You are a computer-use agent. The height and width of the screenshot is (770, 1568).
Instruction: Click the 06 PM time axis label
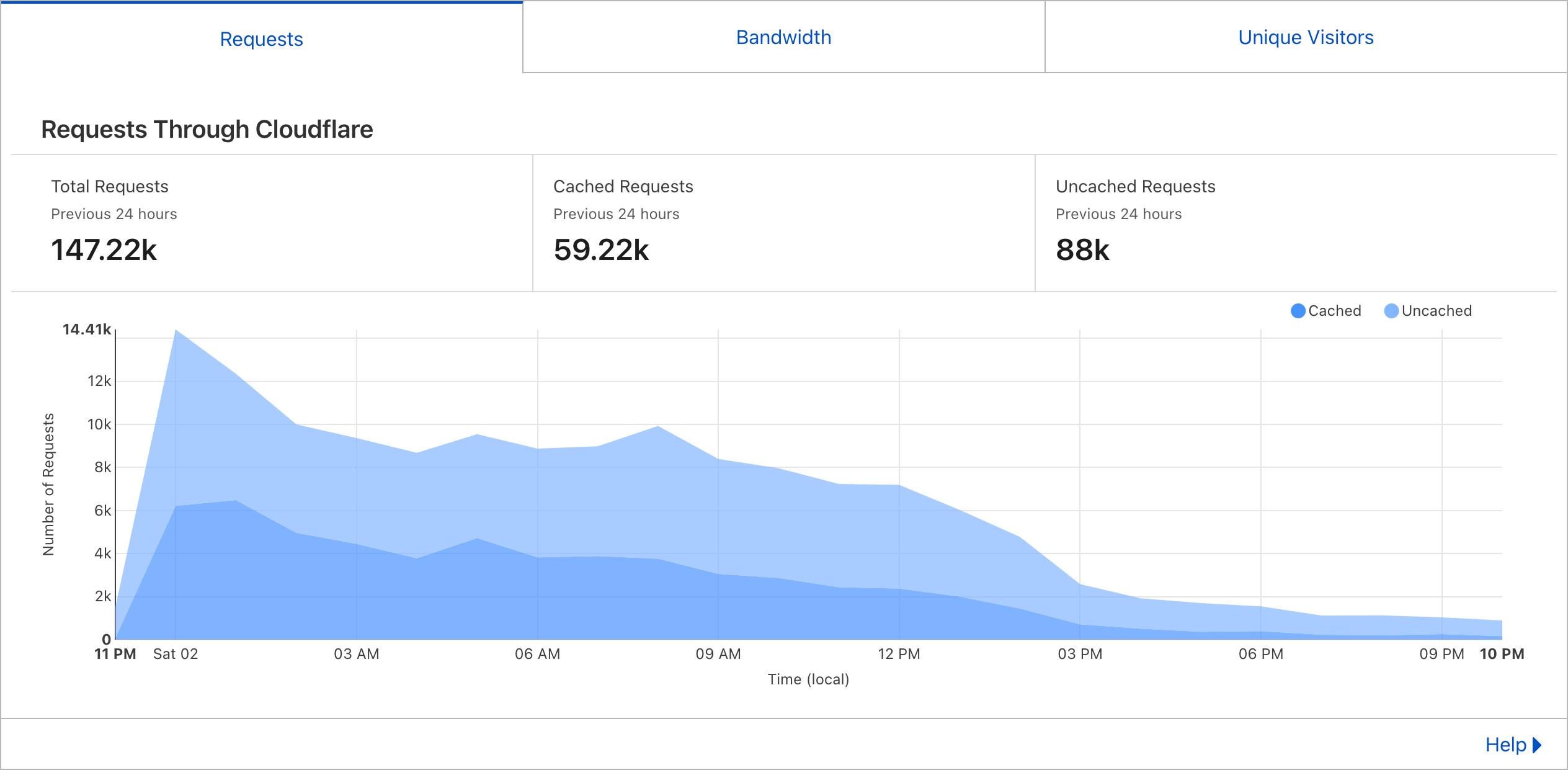coord(1260,654)
